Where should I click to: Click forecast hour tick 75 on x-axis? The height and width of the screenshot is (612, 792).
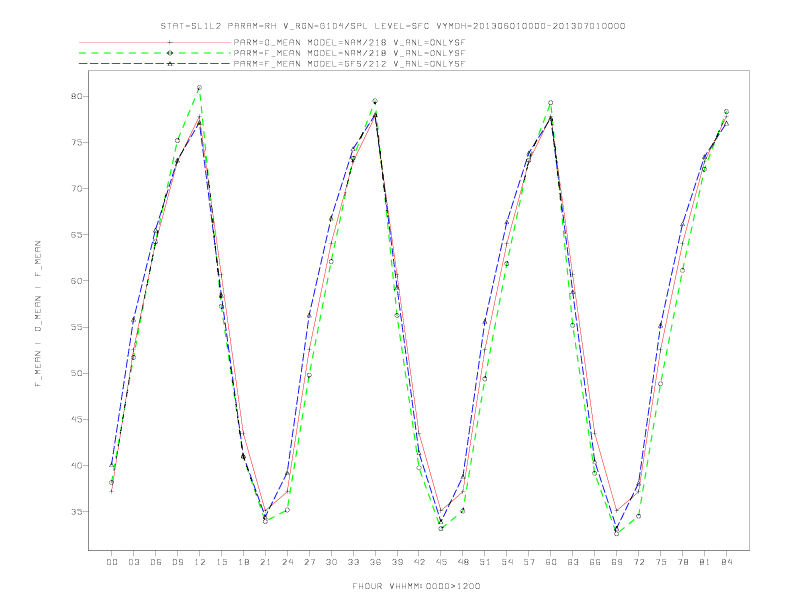[661, 562]
